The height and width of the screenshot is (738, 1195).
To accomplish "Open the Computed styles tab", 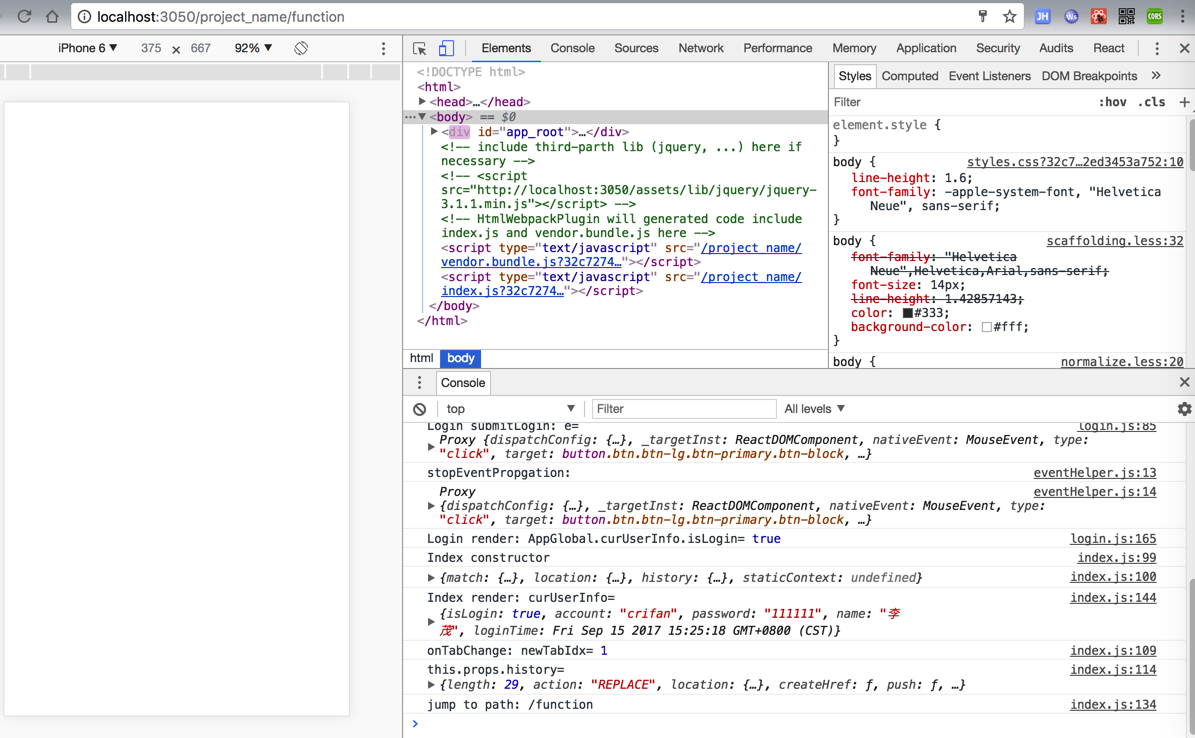I will tap(909, 76).
